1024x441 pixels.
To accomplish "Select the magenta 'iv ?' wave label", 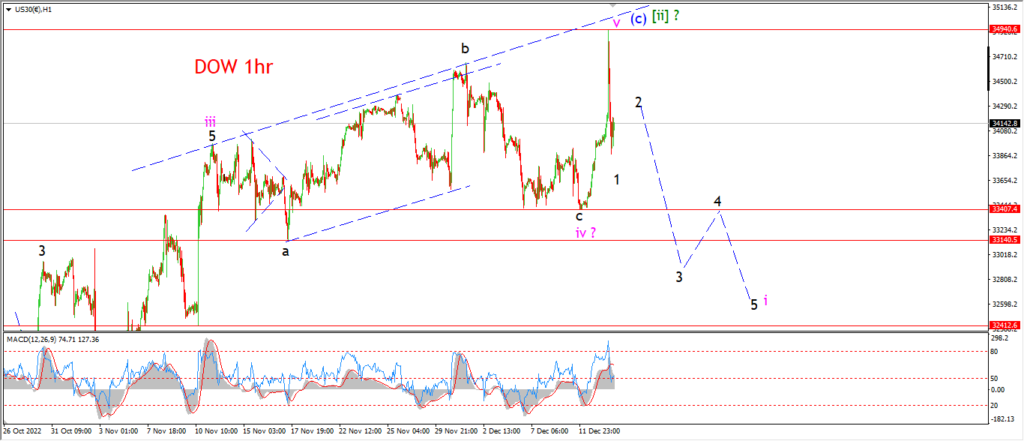I will pos(585,233).
